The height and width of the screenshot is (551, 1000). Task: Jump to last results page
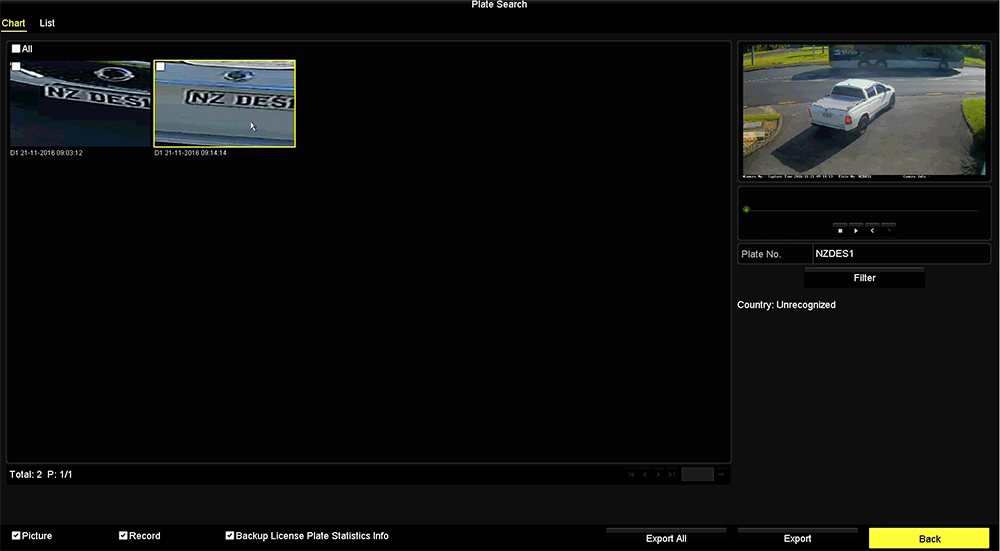tap(672, 474)
